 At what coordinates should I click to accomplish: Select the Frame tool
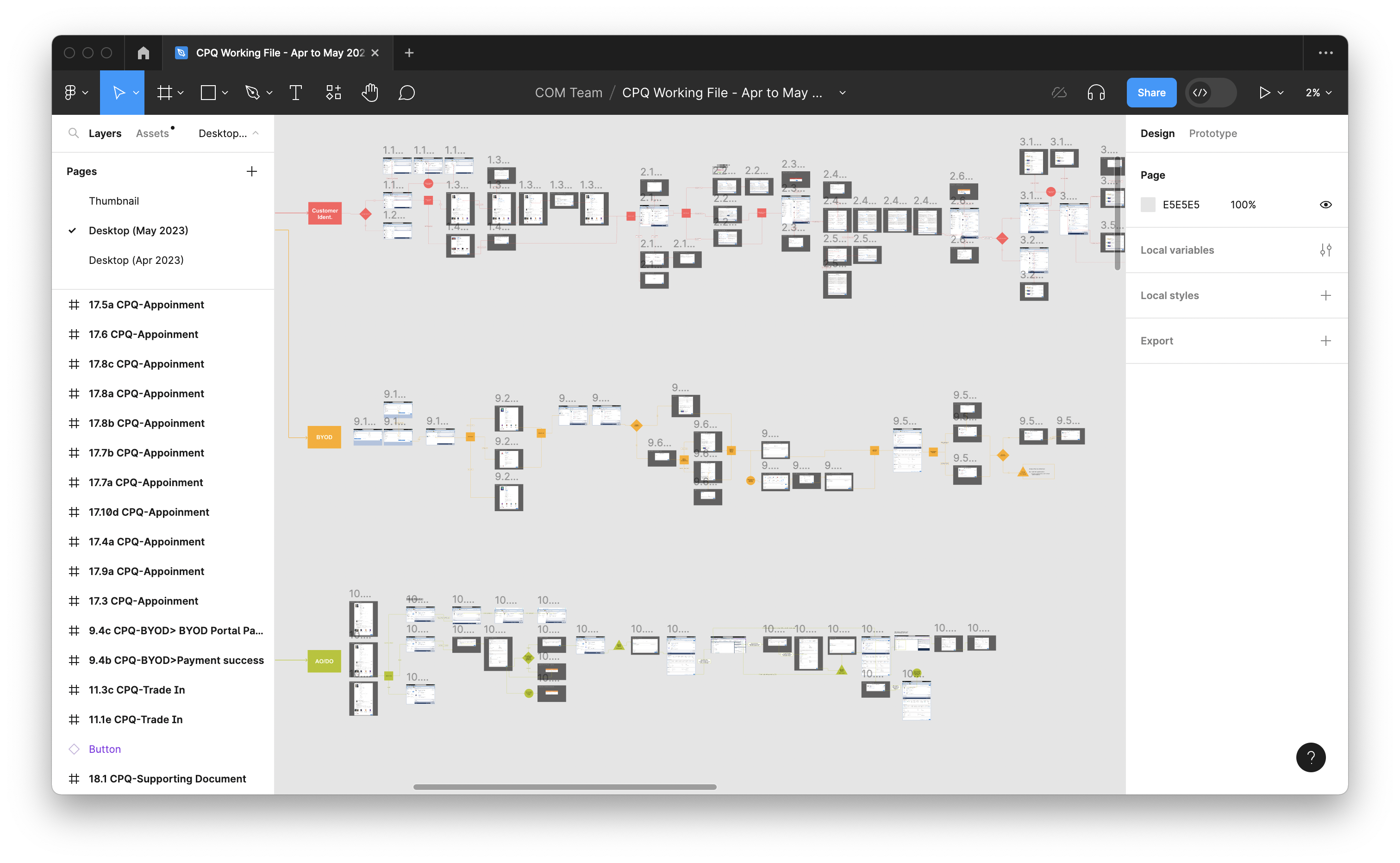pos(164,93)
